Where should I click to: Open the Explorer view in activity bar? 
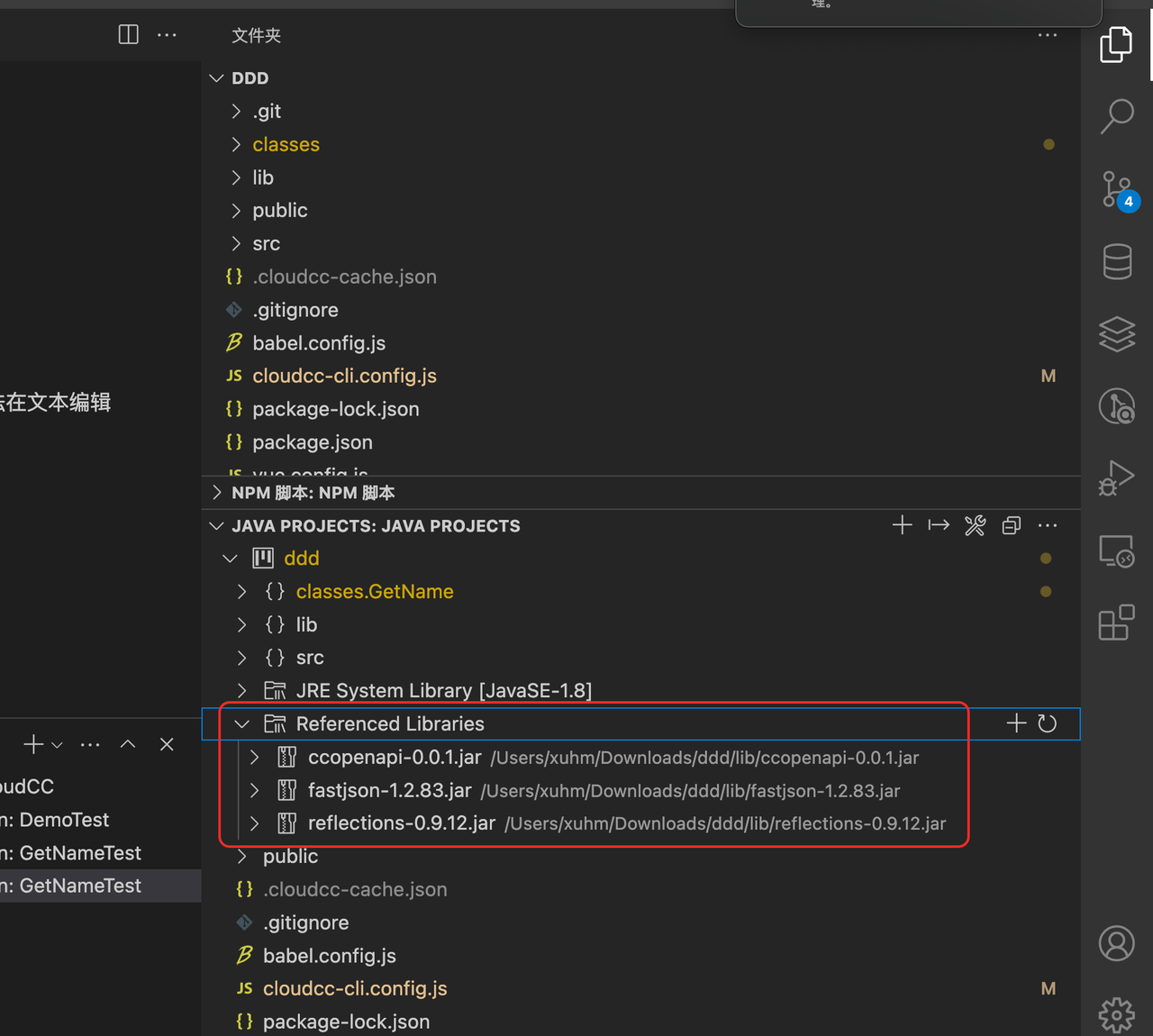point(1116,44)
